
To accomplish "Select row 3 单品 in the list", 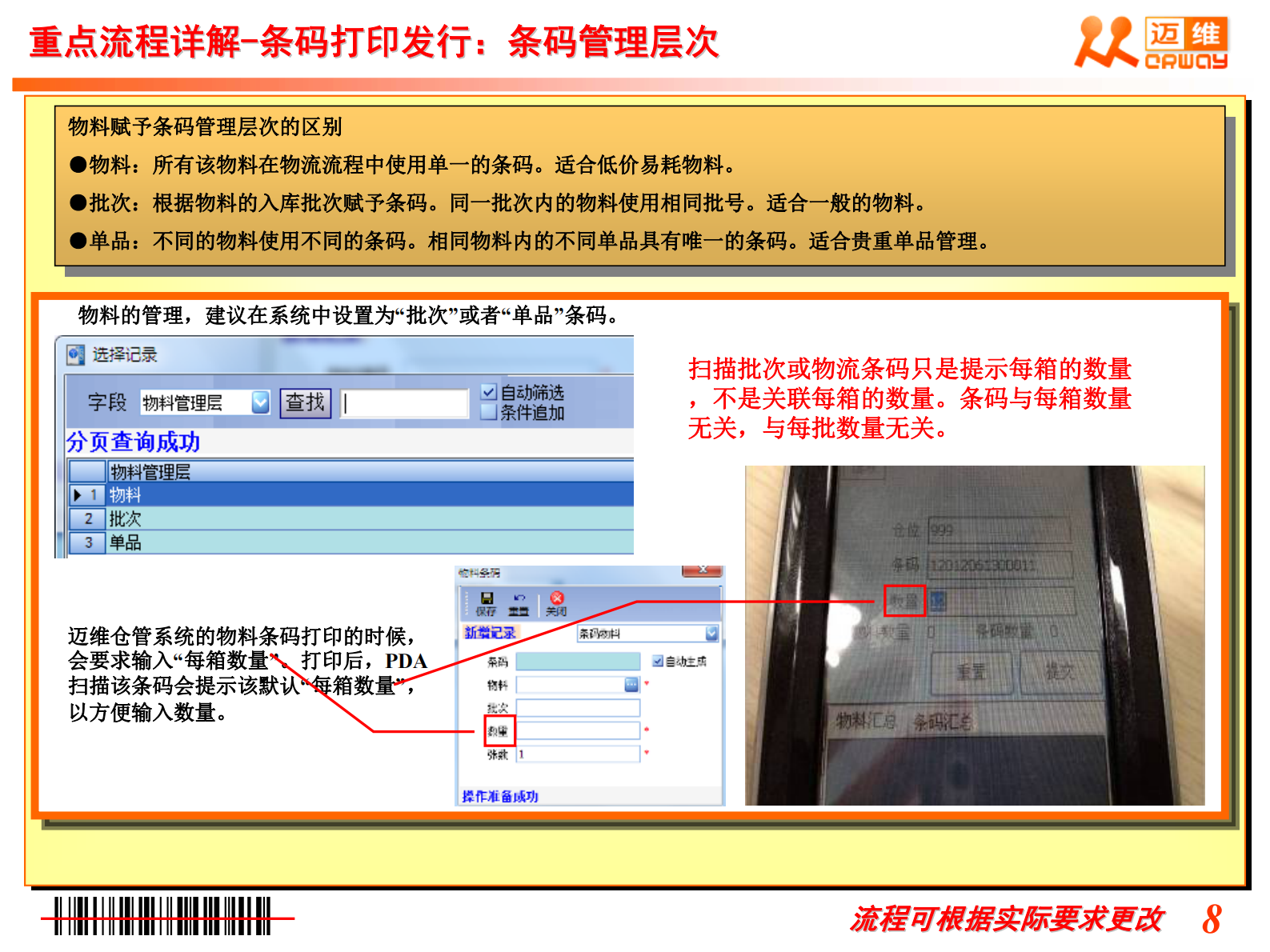I will pyautogui.click(x=351, y=542).
